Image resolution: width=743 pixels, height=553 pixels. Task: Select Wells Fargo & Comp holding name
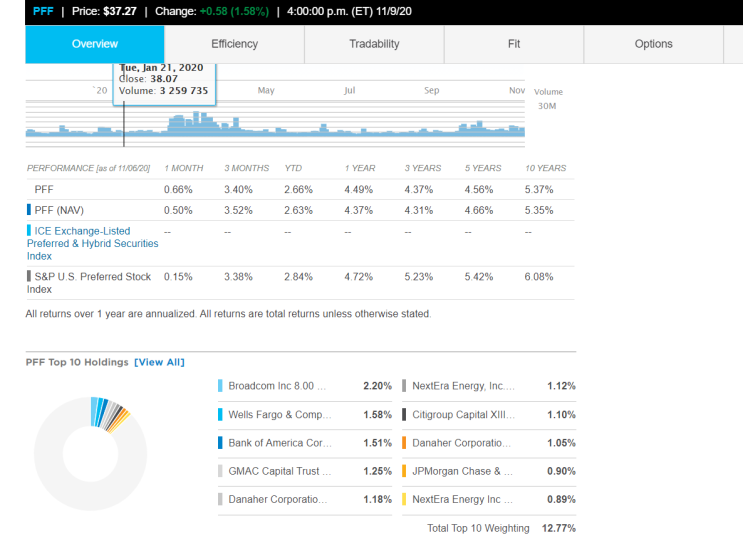click(280, 415)
